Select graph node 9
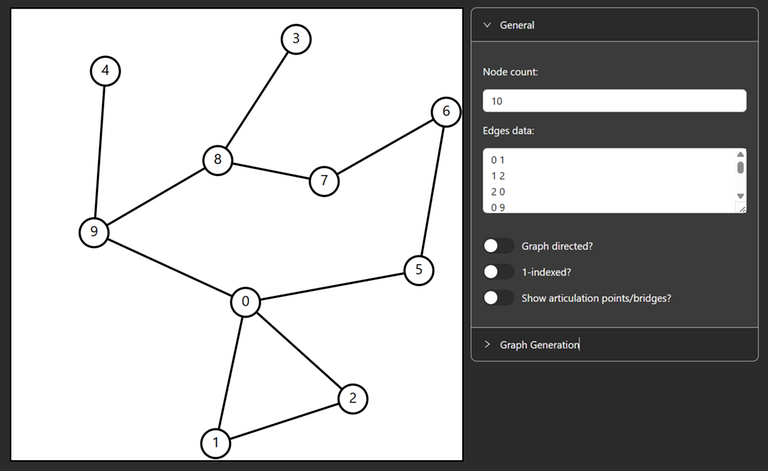 (94, 232)
